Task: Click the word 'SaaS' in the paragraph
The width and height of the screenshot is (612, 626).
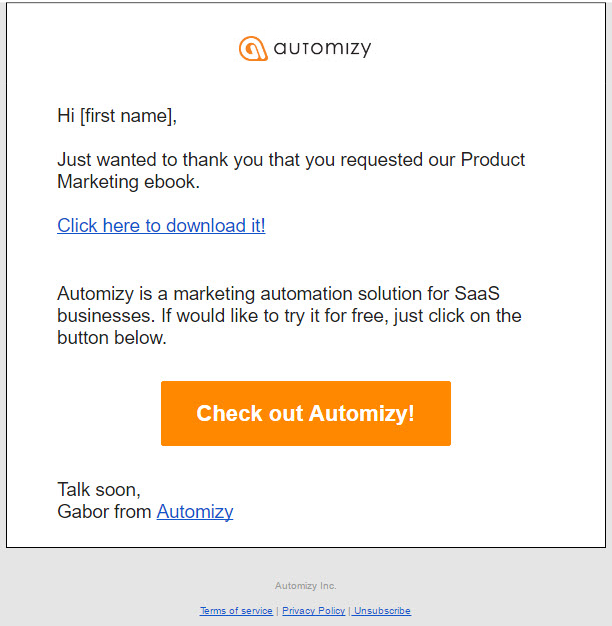Action: 477,293
